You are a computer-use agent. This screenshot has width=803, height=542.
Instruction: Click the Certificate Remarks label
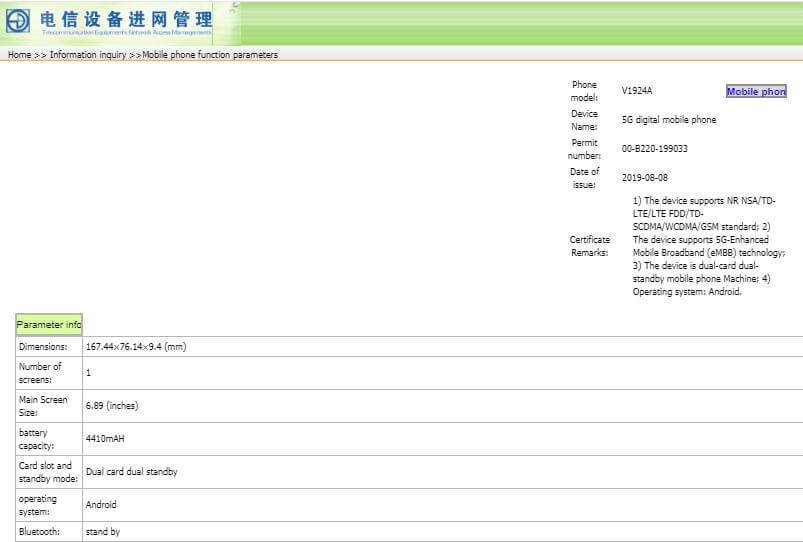click(x=589, y=246)
